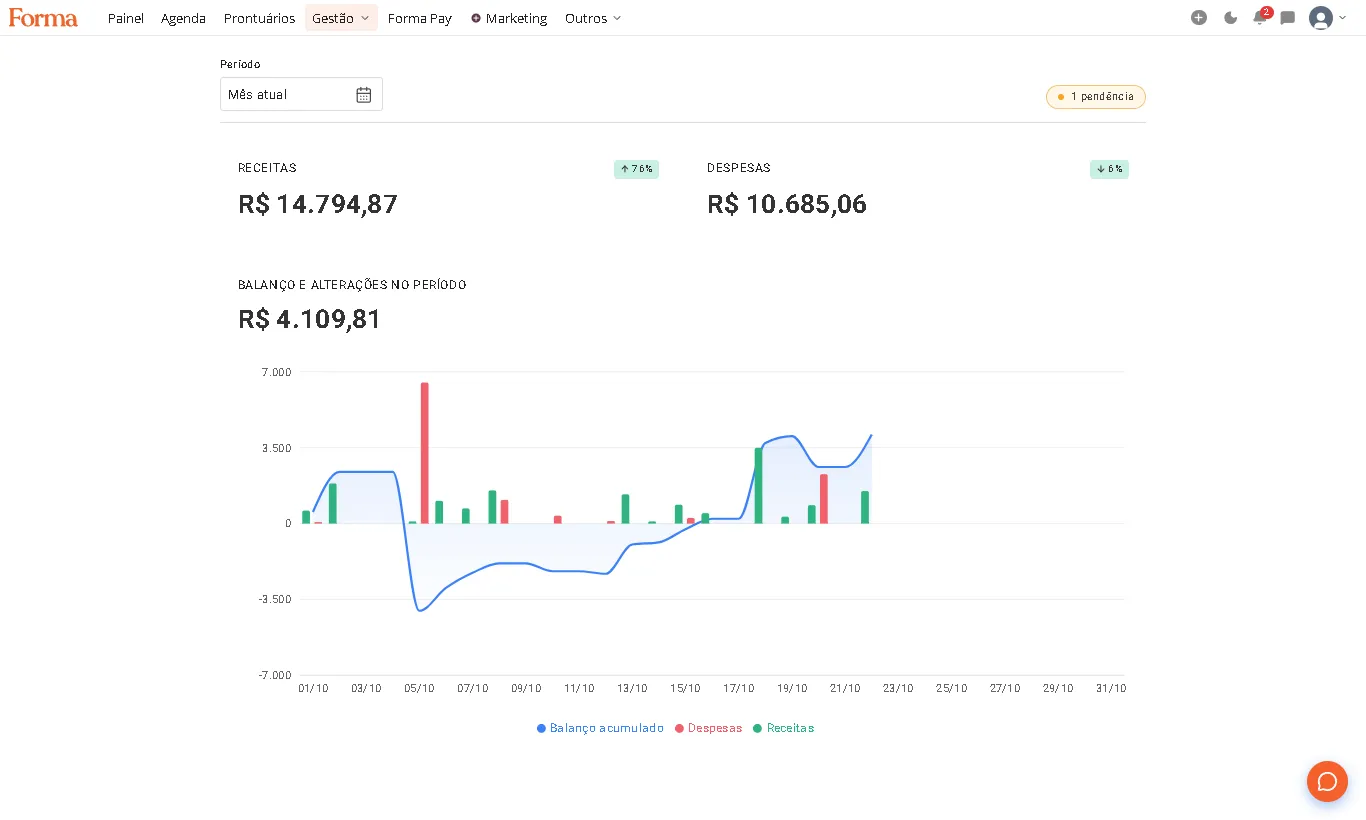The height and width of the screenshot is (820, 1366).
Task: Toggle Receitas legend series
Action: 784,728
